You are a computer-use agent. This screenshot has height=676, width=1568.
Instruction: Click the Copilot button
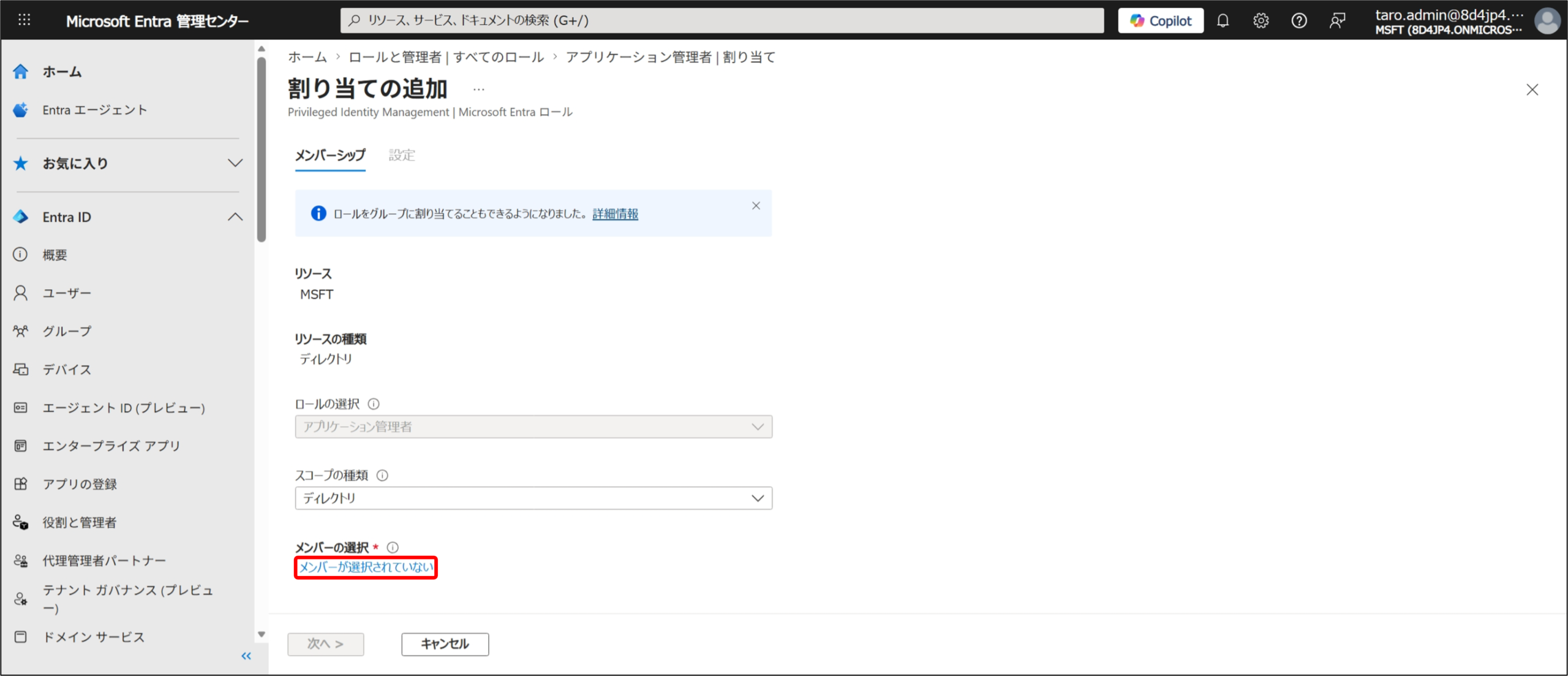1160,21
